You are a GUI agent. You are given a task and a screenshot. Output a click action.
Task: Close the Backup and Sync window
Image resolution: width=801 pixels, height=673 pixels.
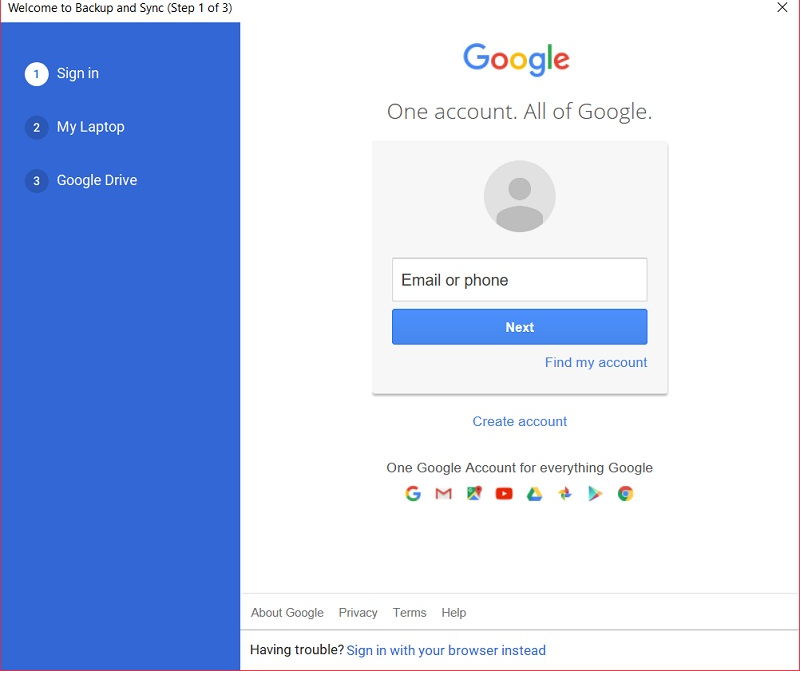(782, 8)
